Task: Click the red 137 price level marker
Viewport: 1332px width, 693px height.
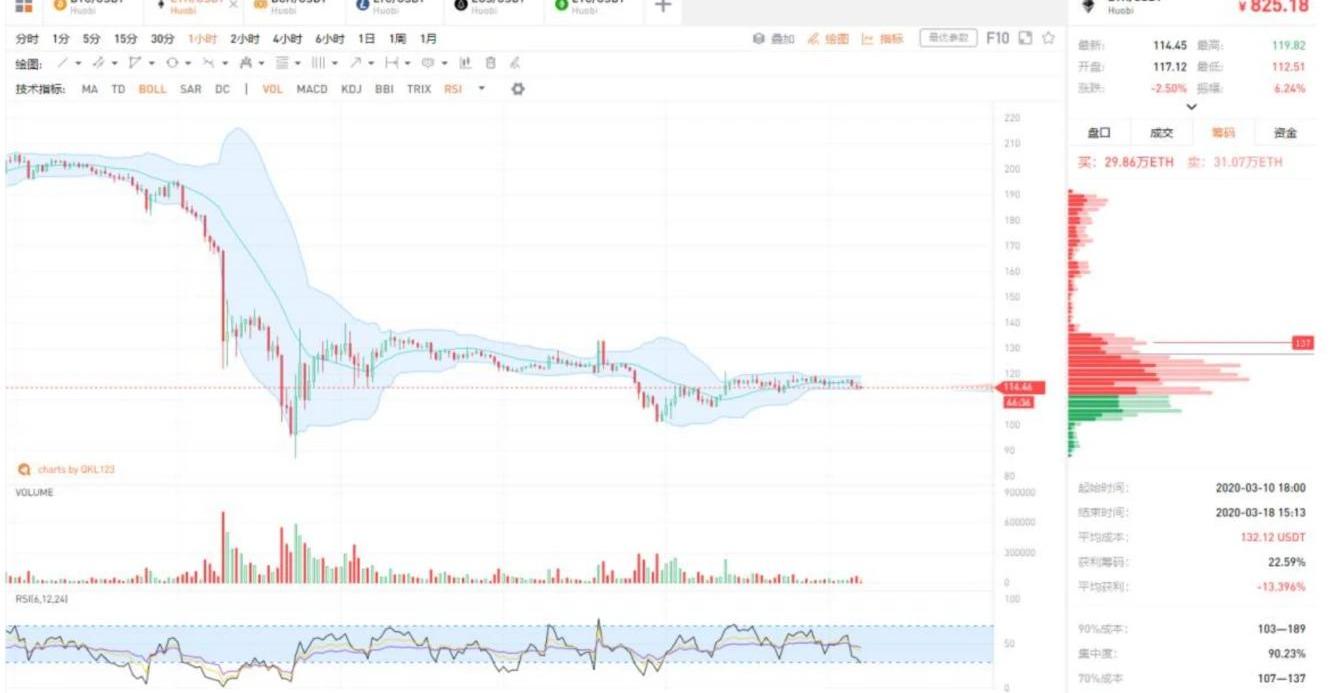Action: (x=1302, y=343)
